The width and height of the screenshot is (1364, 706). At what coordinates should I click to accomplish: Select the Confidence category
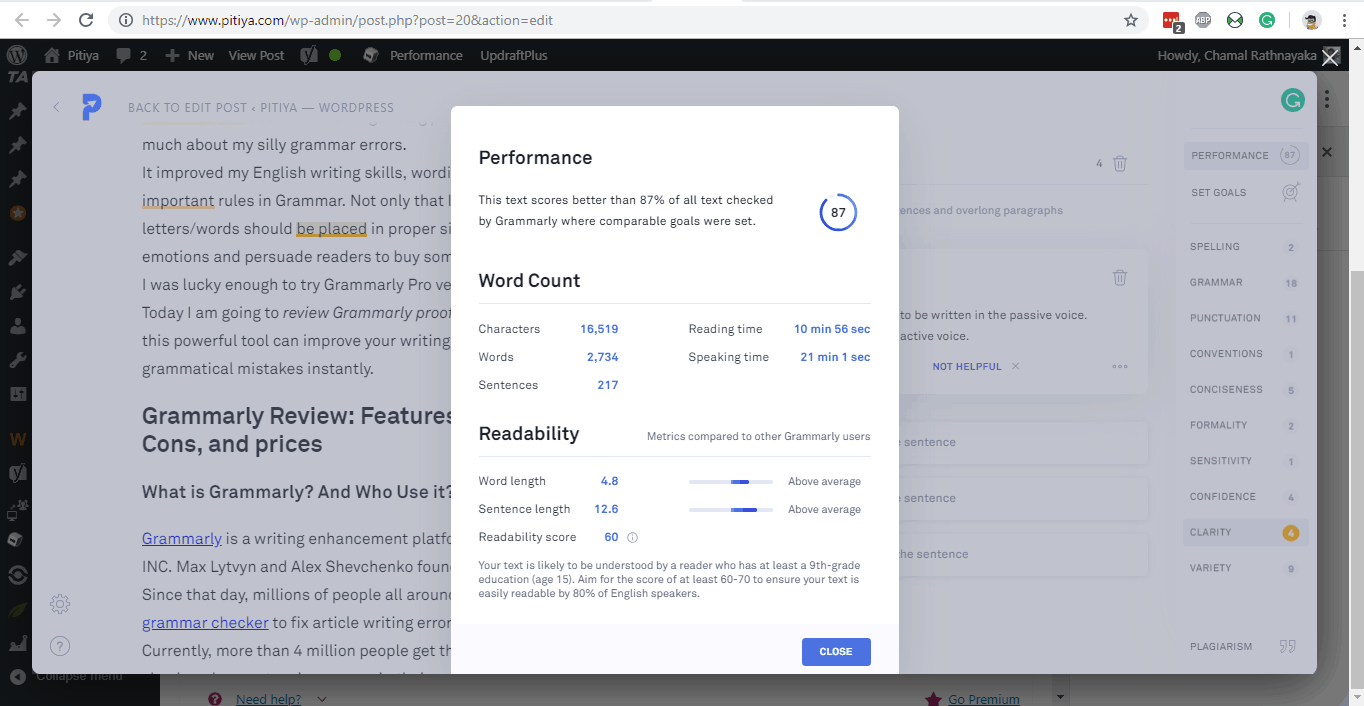(x=1246, y=496)
